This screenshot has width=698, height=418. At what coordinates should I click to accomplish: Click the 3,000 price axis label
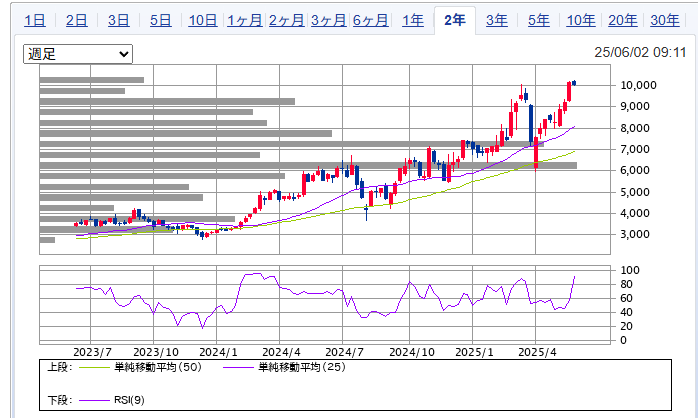(x=635, y=234)
